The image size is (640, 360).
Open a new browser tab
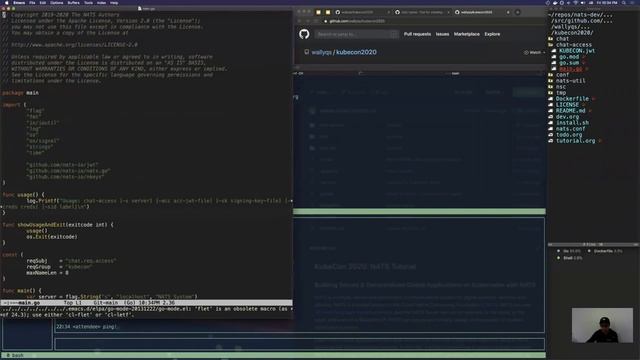pyautogui.click(x=518, y=12)
